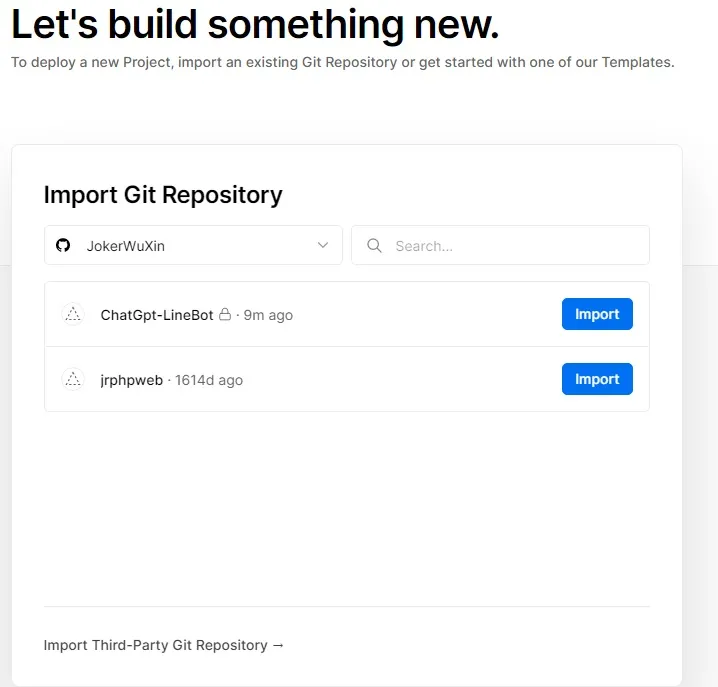Image resolution: width=718 pixels, height=687 pixels.
Task: Import the jrphpweb repository
Action: tap(597, 379)
